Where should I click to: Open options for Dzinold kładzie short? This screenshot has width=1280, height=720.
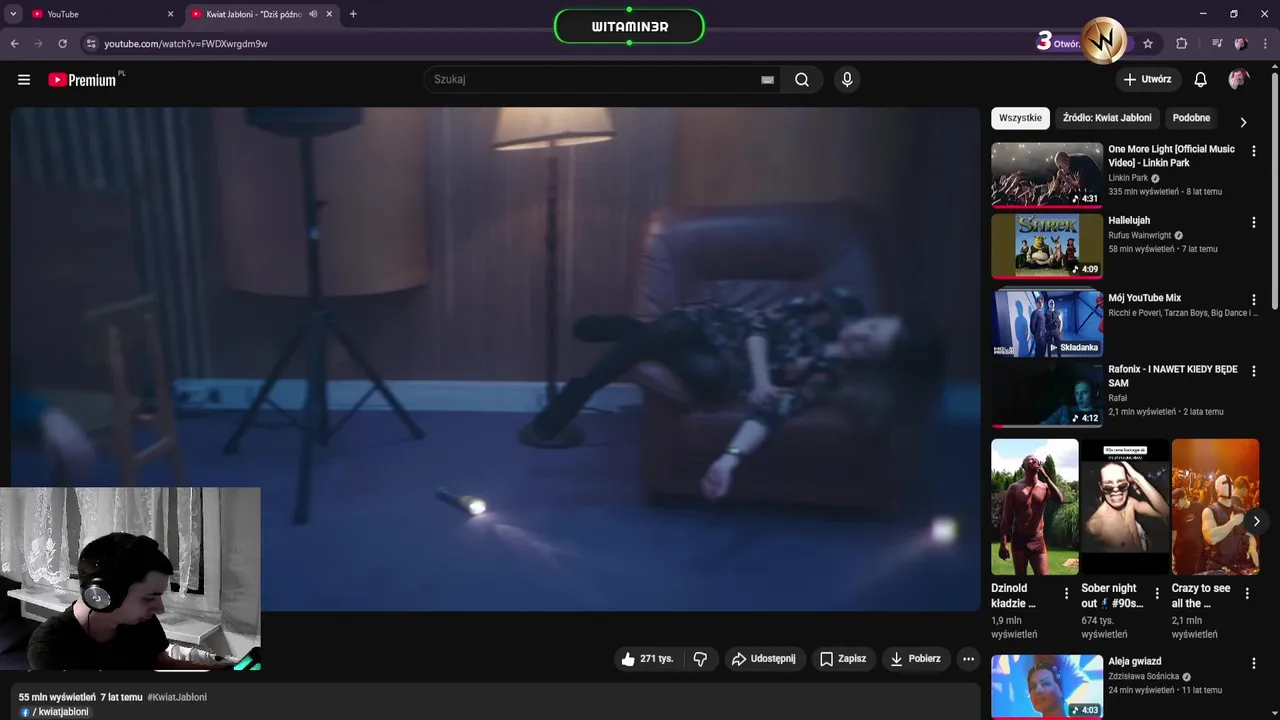click(1066, 593)
